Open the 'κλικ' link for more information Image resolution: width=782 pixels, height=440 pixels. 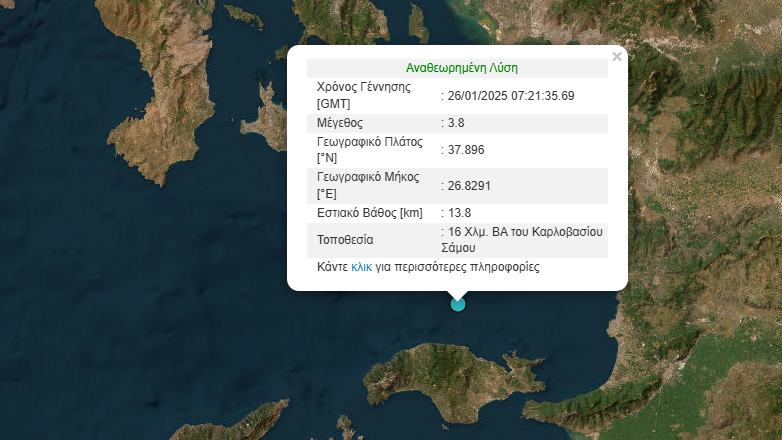[x=362, y=267]
